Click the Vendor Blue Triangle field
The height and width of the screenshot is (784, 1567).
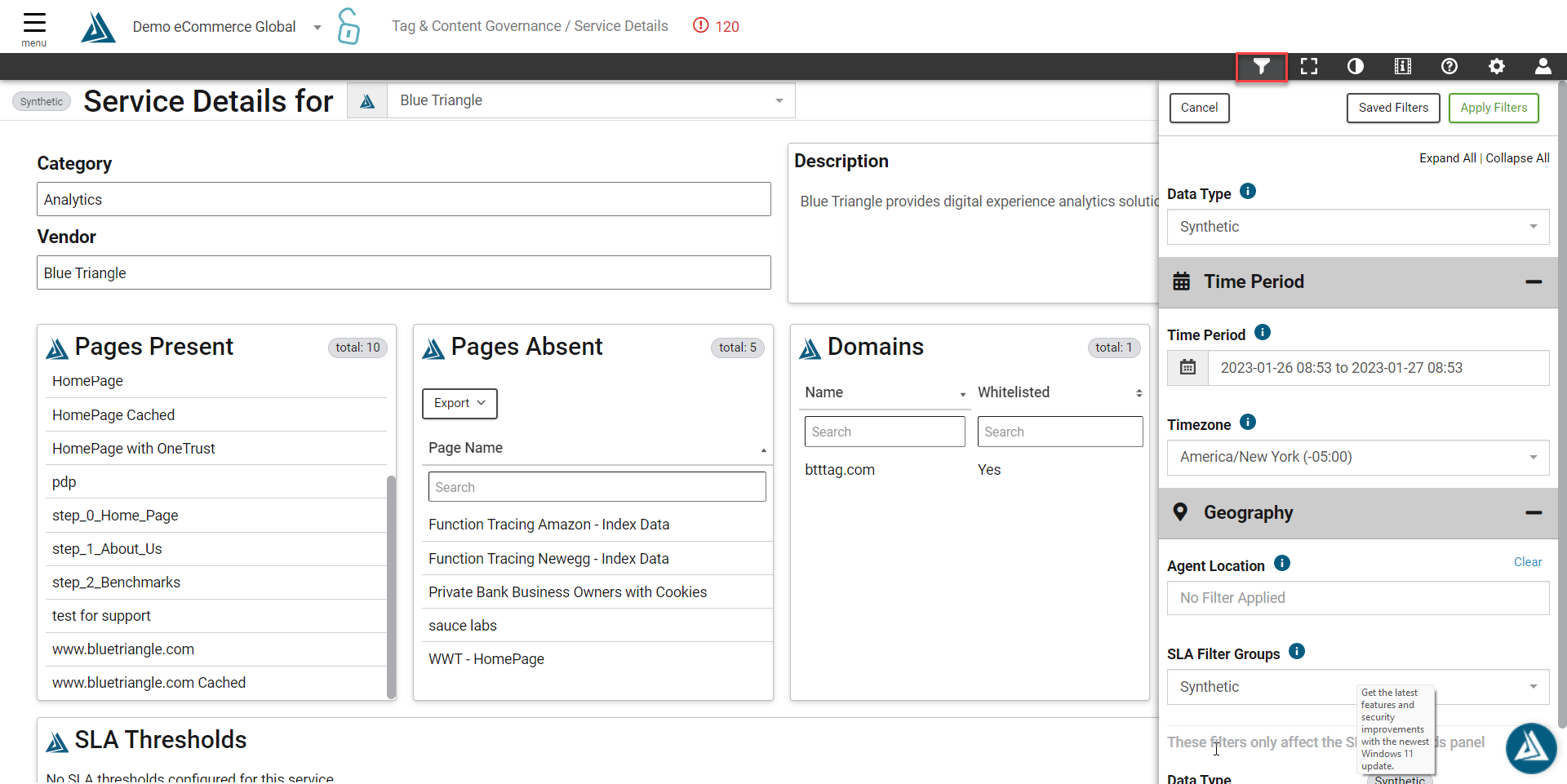tap(404, 272)
